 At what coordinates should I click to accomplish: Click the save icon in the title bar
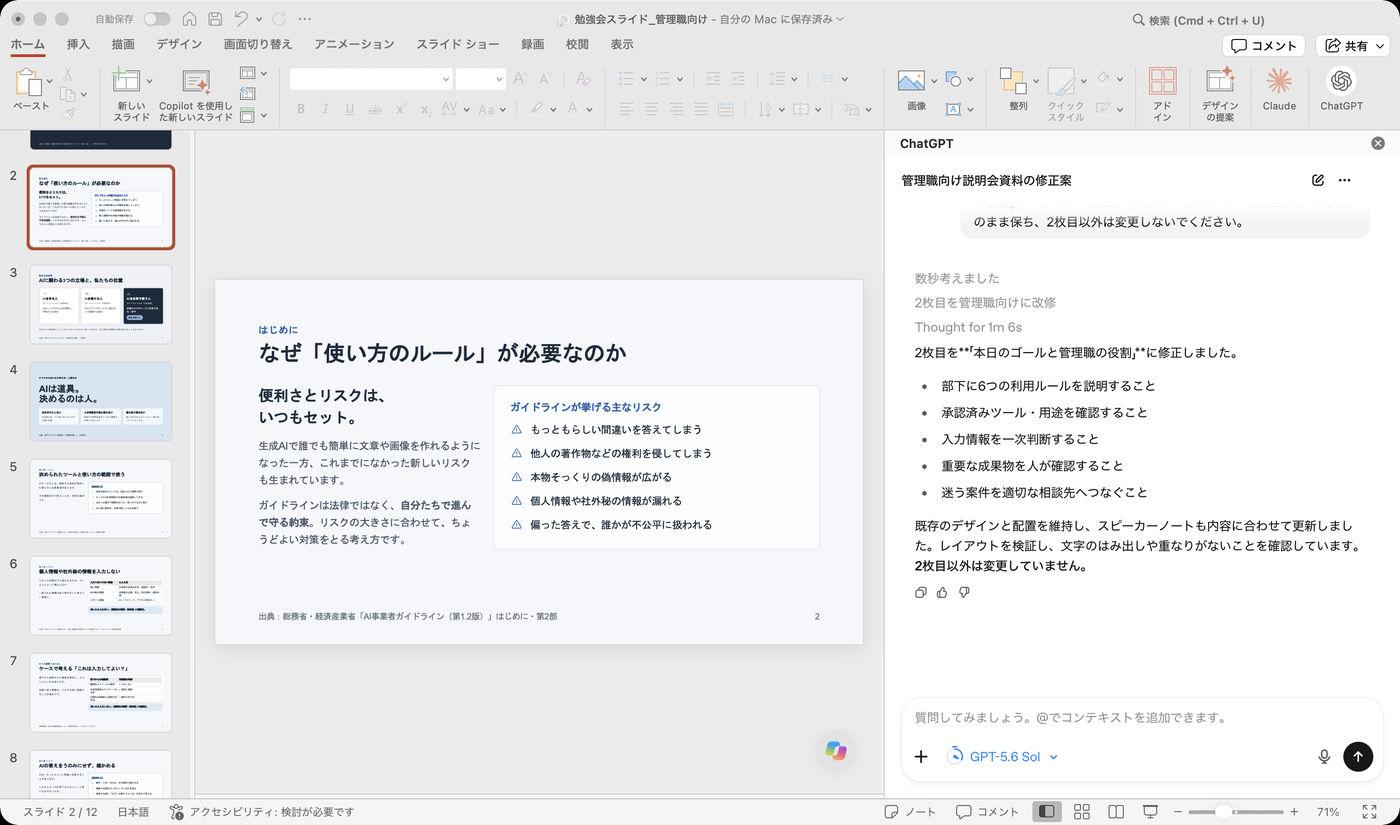pyautogui.click(x=215, y=19)
